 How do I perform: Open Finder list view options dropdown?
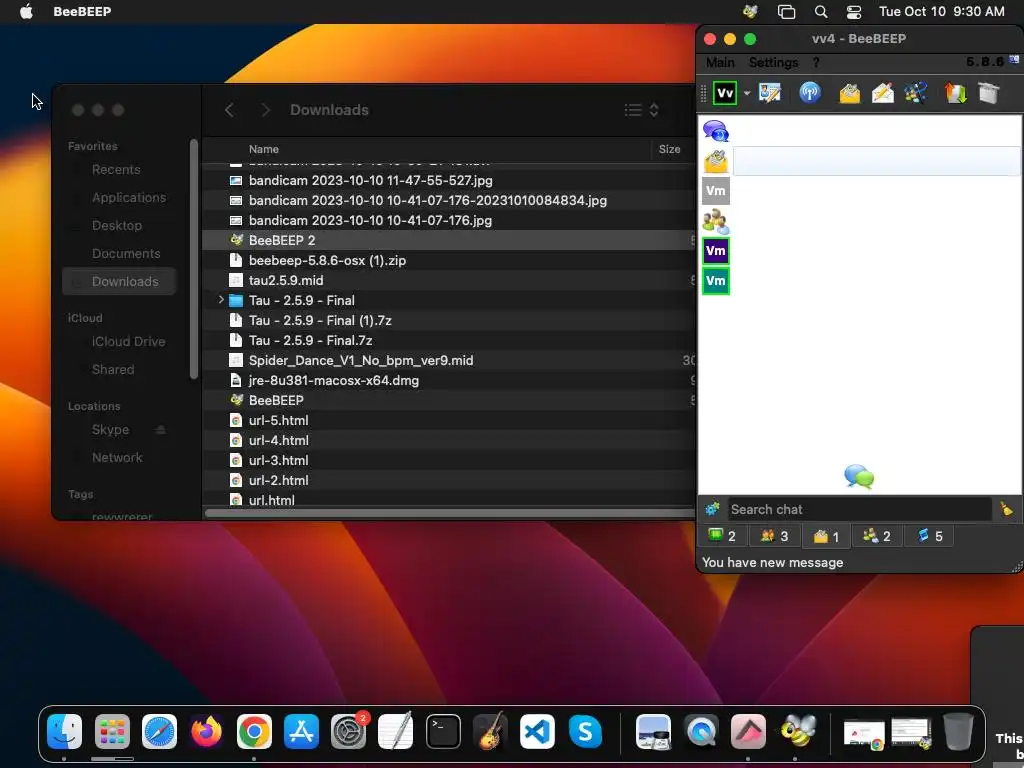(x=641, y=110)
